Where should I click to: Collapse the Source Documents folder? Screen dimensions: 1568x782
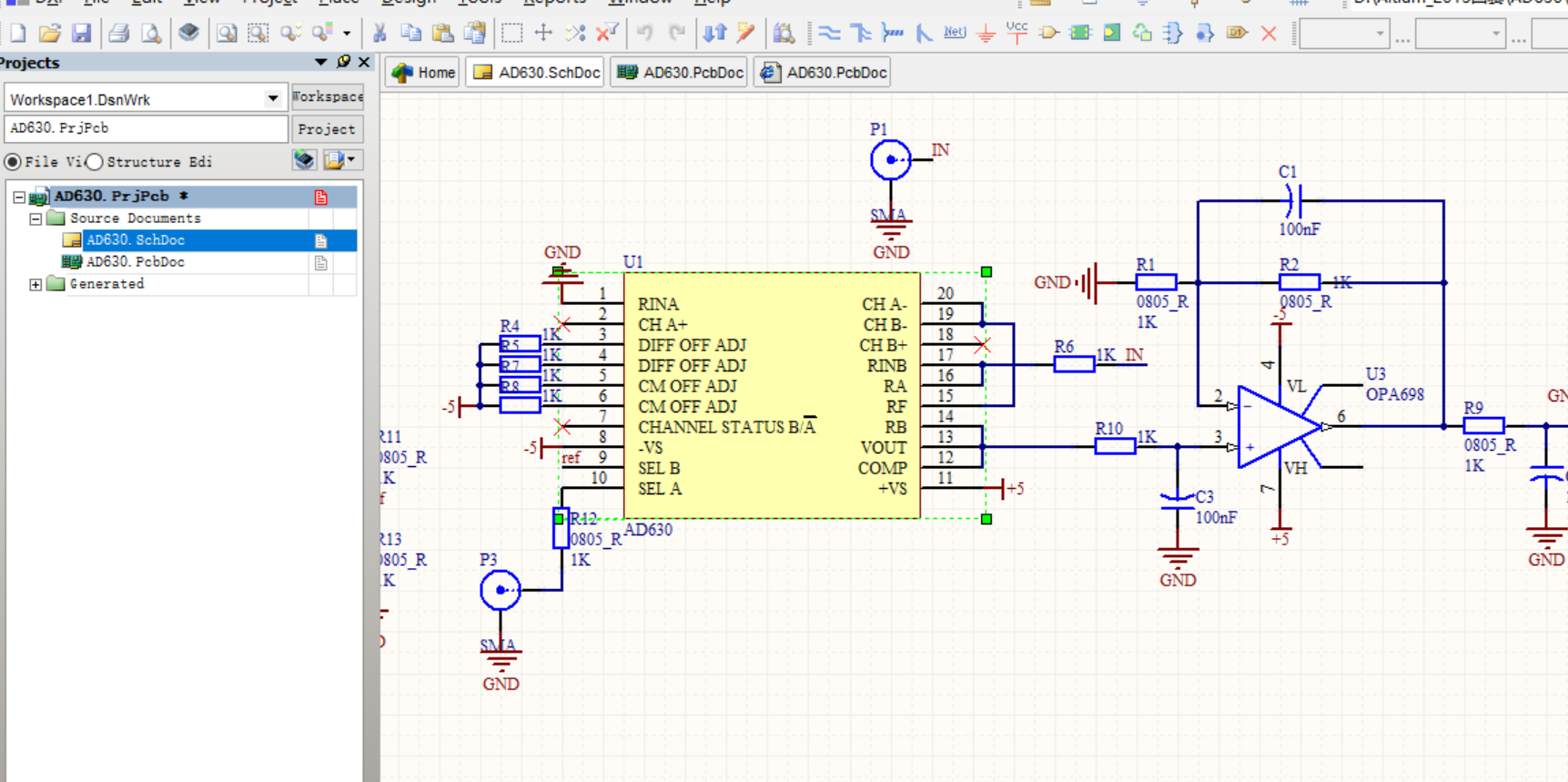coord(35,218)
